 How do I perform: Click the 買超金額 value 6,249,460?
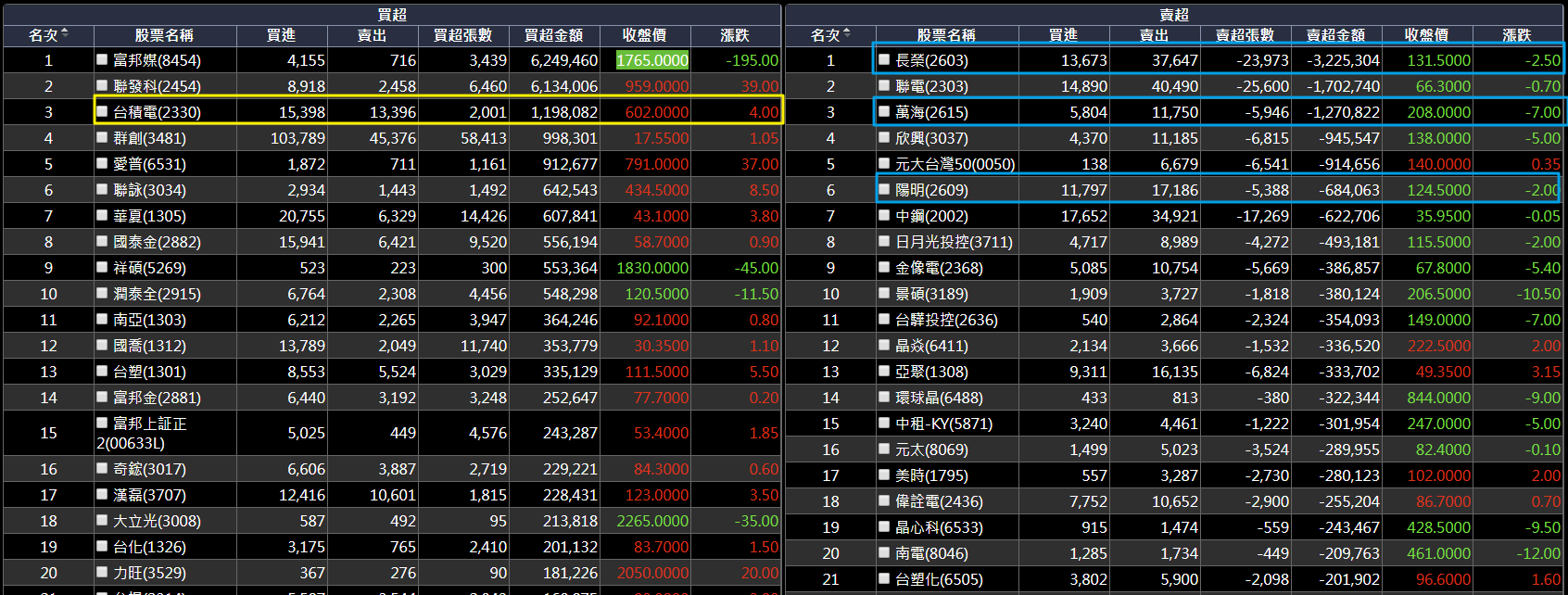pyautogui.click(x=564, y=60)
